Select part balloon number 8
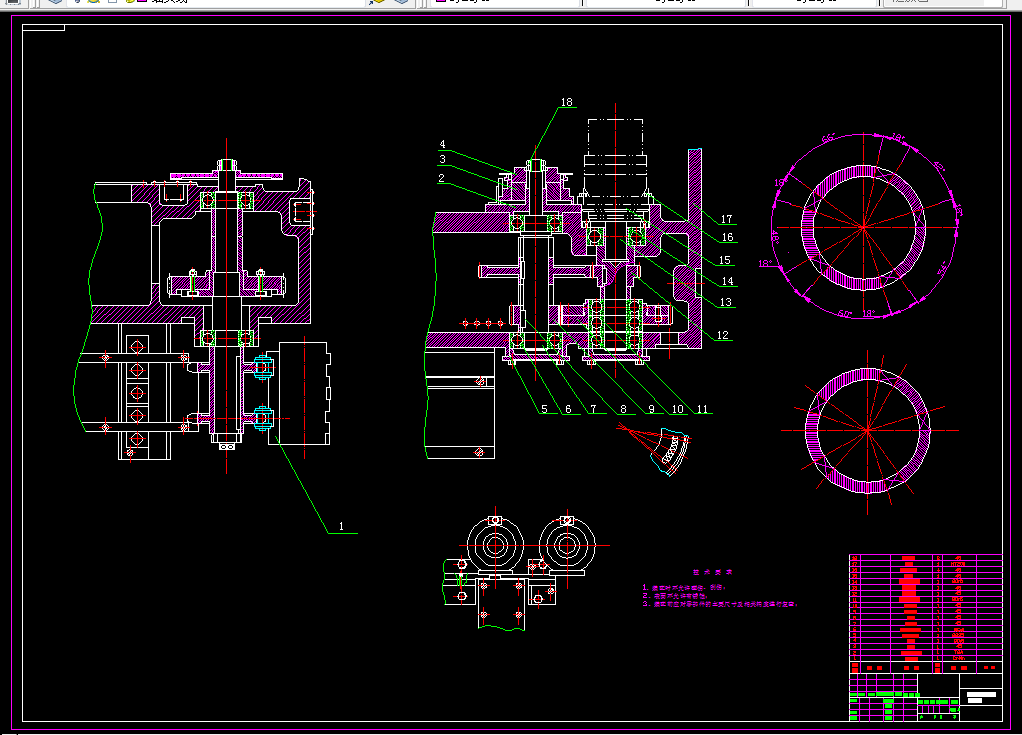1022x735 pixels. pos(623,409)
